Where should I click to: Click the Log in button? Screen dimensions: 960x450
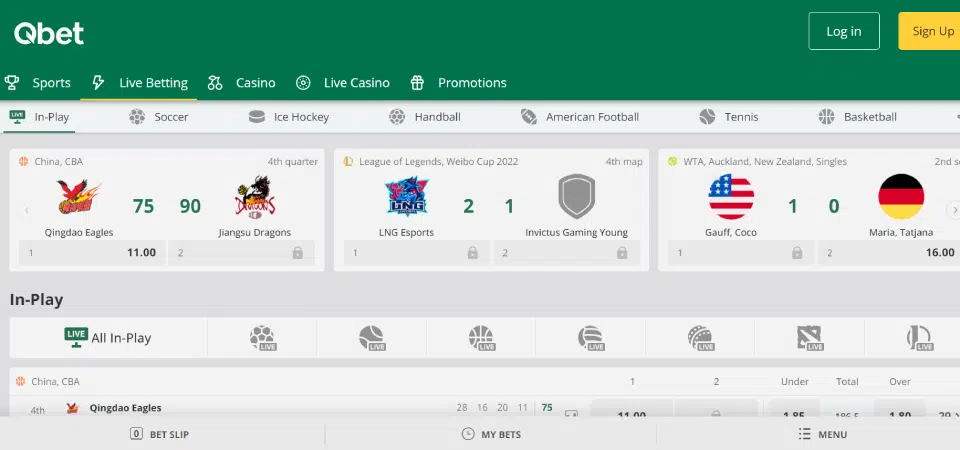tap(844, 31)
